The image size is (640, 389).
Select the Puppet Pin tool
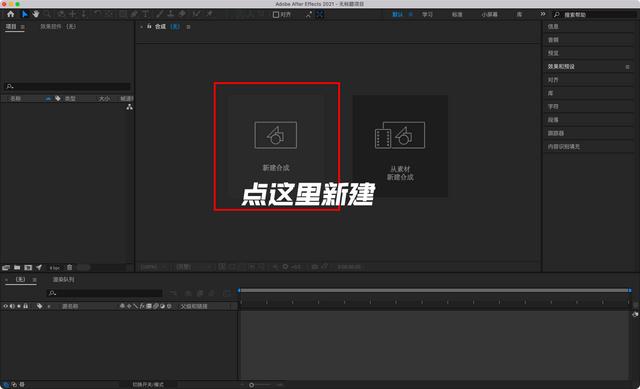[x=209, y=14]
